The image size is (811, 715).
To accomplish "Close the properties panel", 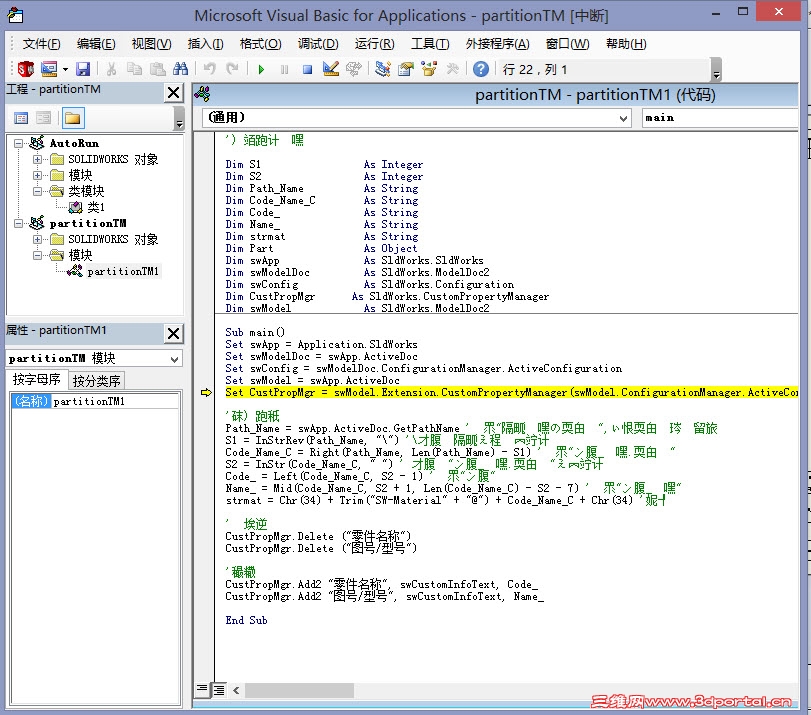I will pyautogui.click(x=174, y=334).
